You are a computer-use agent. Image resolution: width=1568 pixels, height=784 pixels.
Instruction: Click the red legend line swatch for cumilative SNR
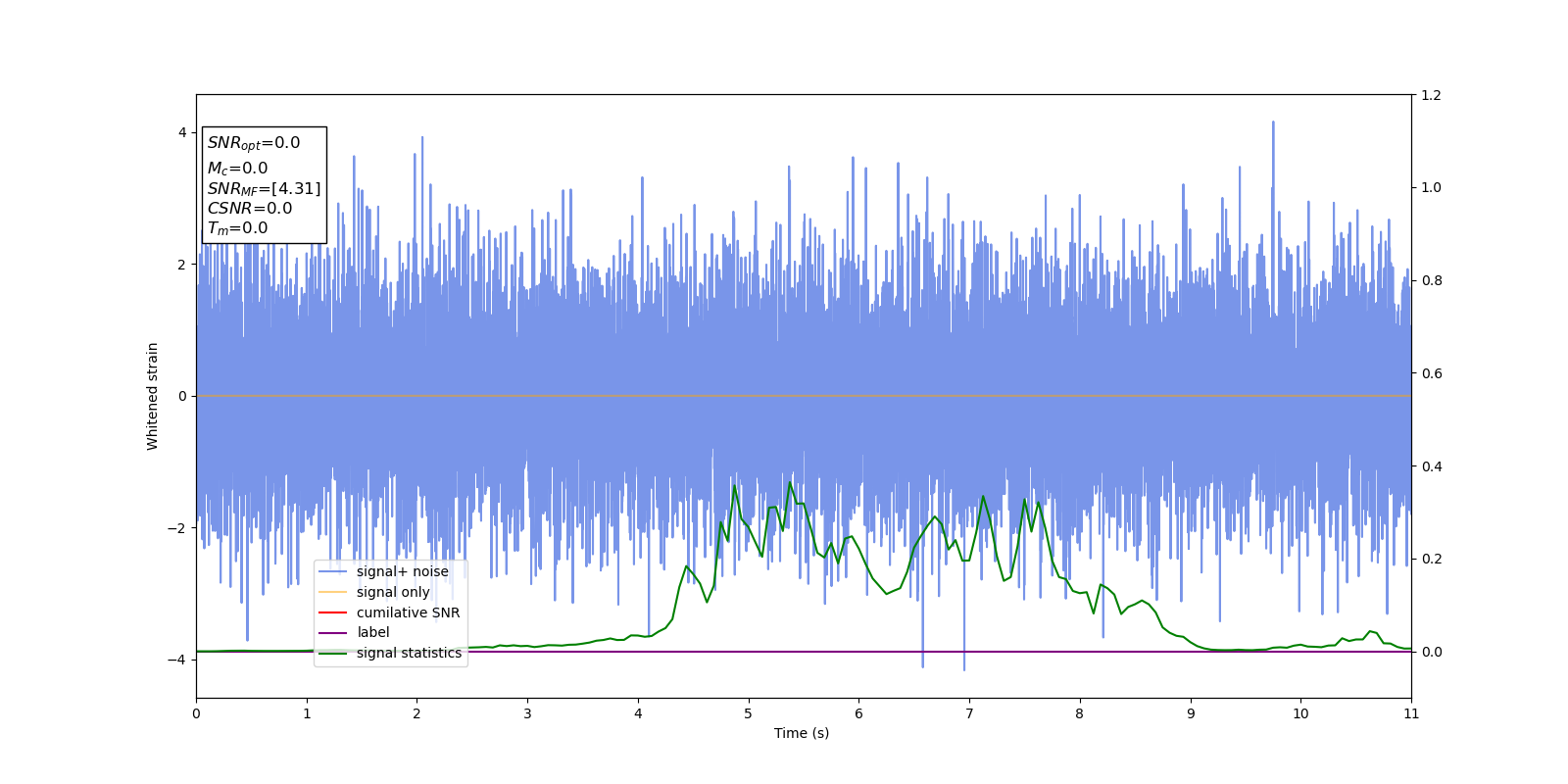point(333,612)
